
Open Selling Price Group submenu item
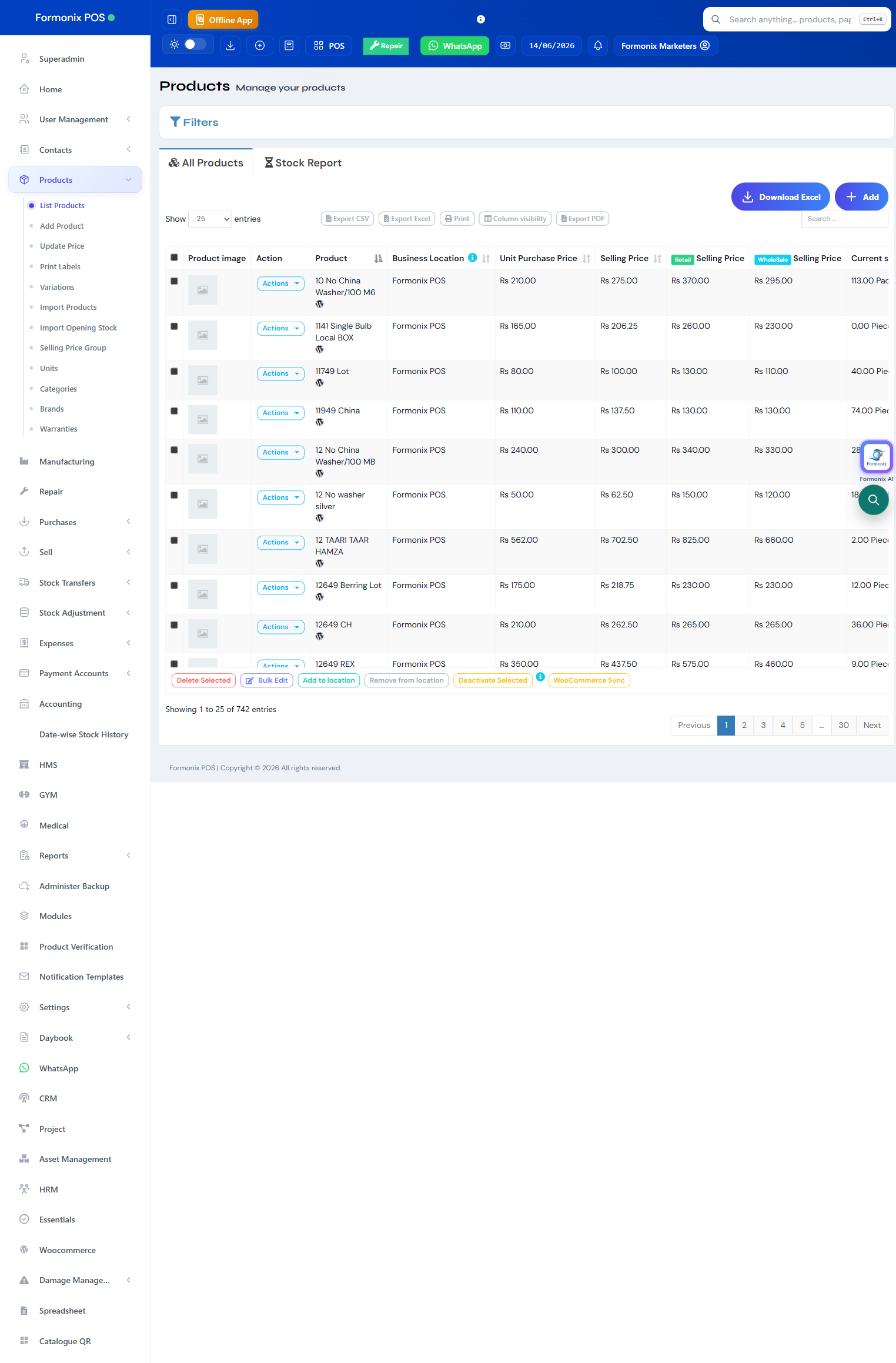pos(73,348)
